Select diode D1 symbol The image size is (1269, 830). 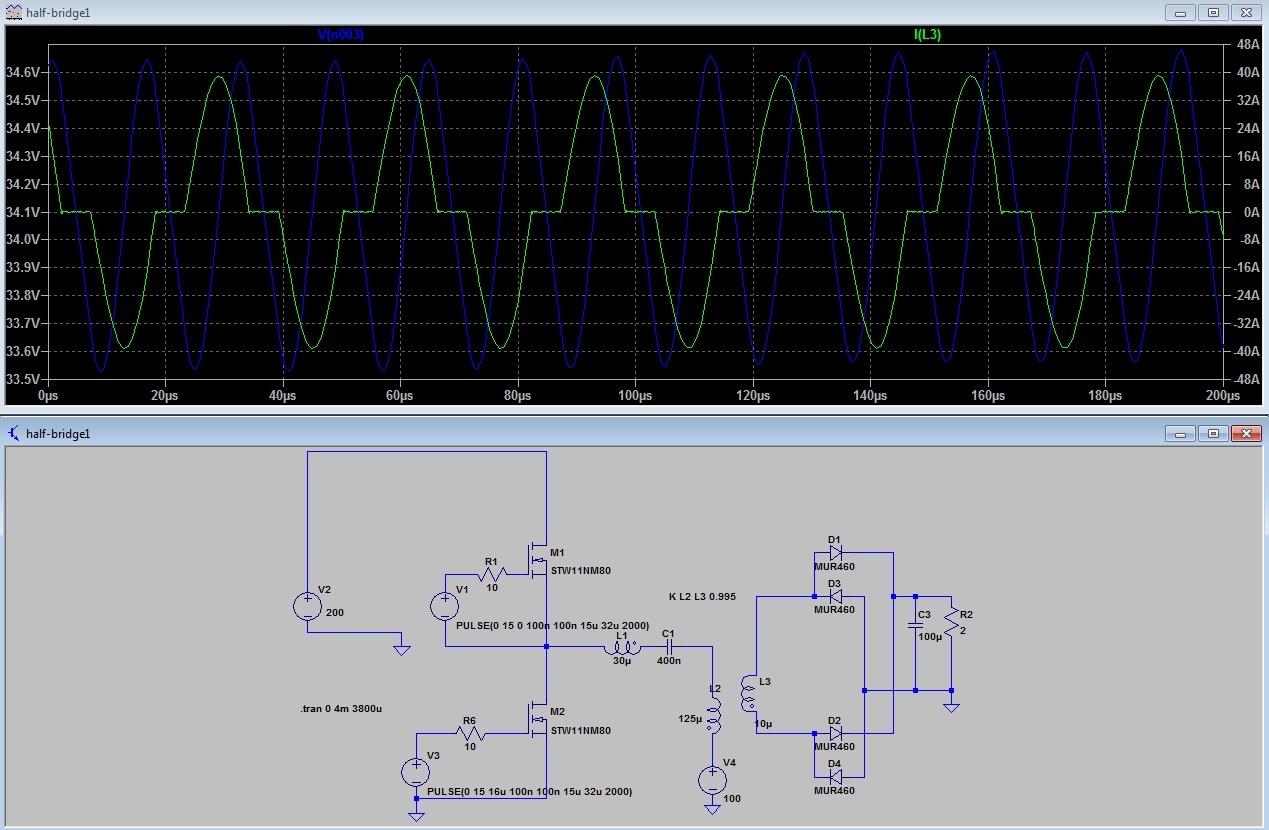coord(836,552)
